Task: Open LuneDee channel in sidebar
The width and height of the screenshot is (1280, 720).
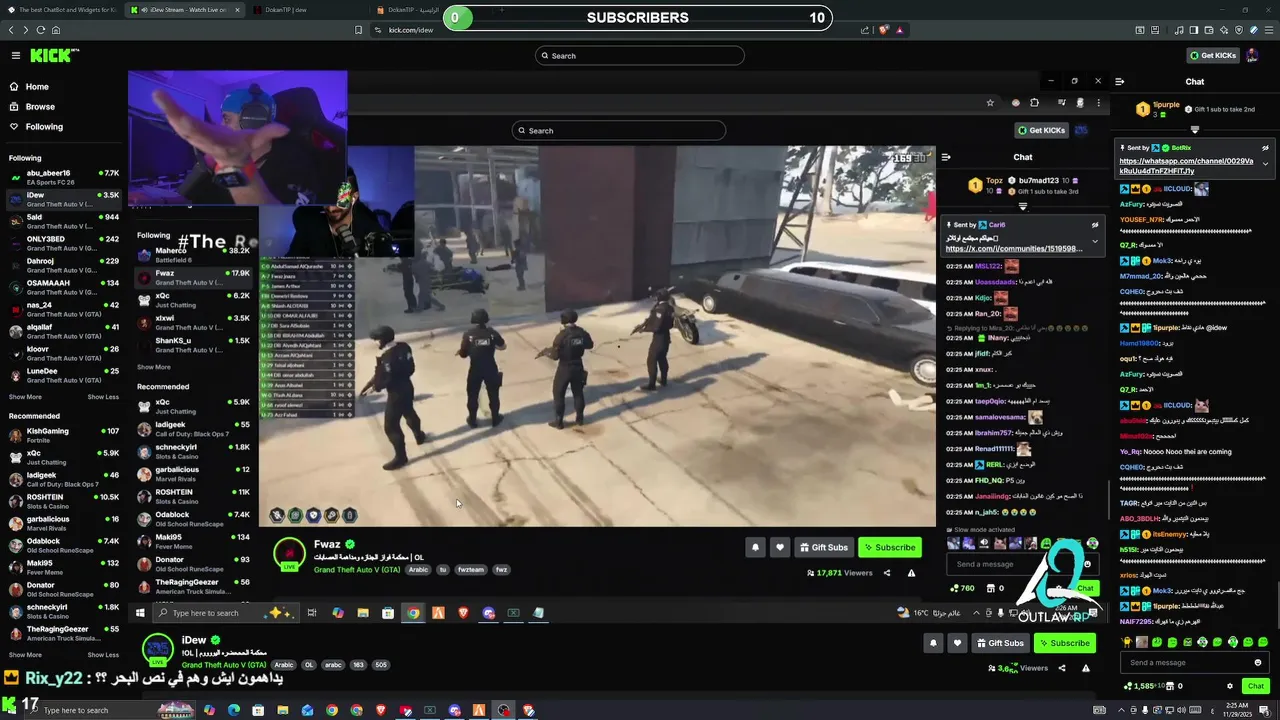Action: pos(62,375)
